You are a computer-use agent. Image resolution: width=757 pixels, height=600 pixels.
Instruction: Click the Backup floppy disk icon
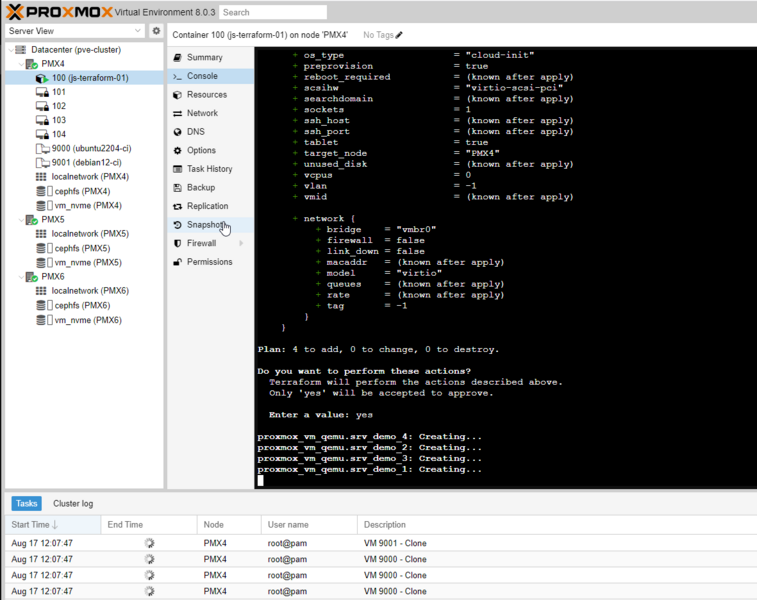(178, 188)
